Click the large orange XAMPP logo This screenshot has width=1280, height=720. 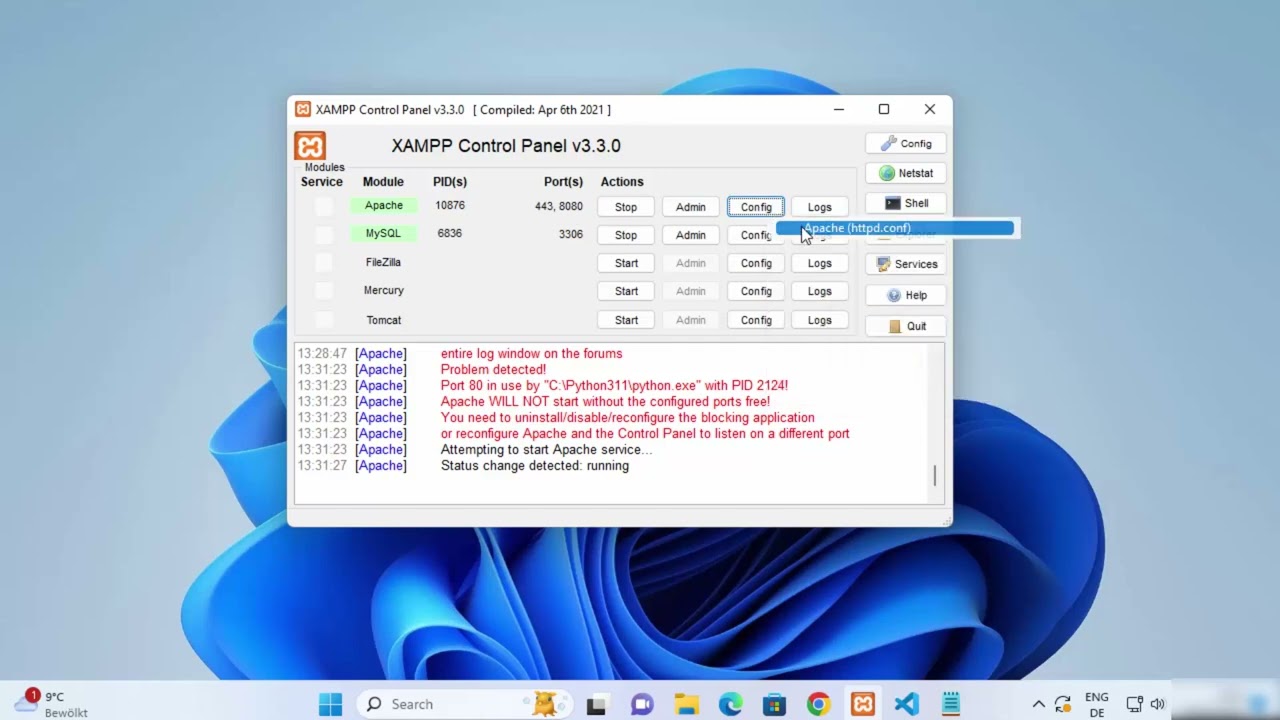310,146
